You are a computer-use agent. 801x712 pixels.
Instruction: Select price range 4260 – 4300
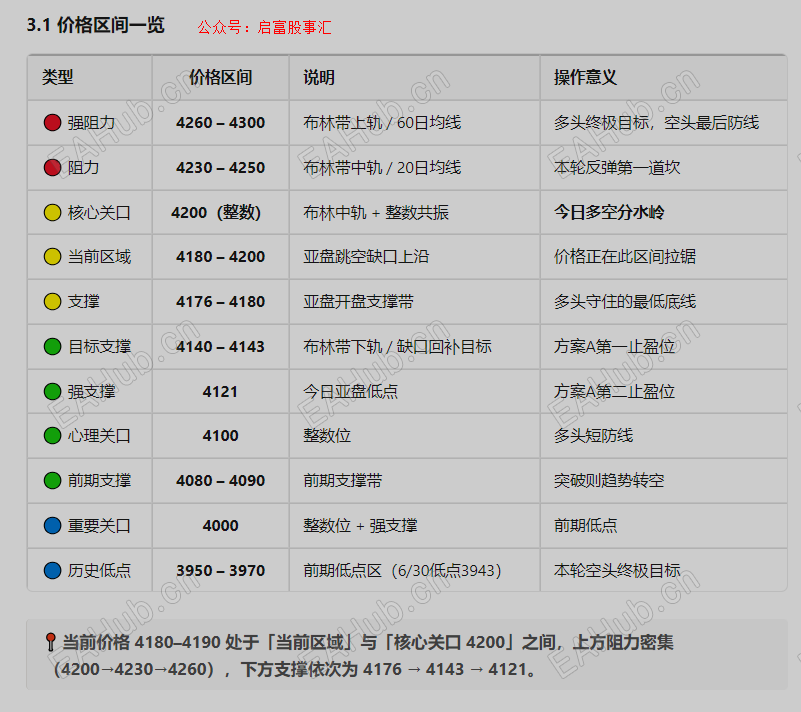coord(220,123)
